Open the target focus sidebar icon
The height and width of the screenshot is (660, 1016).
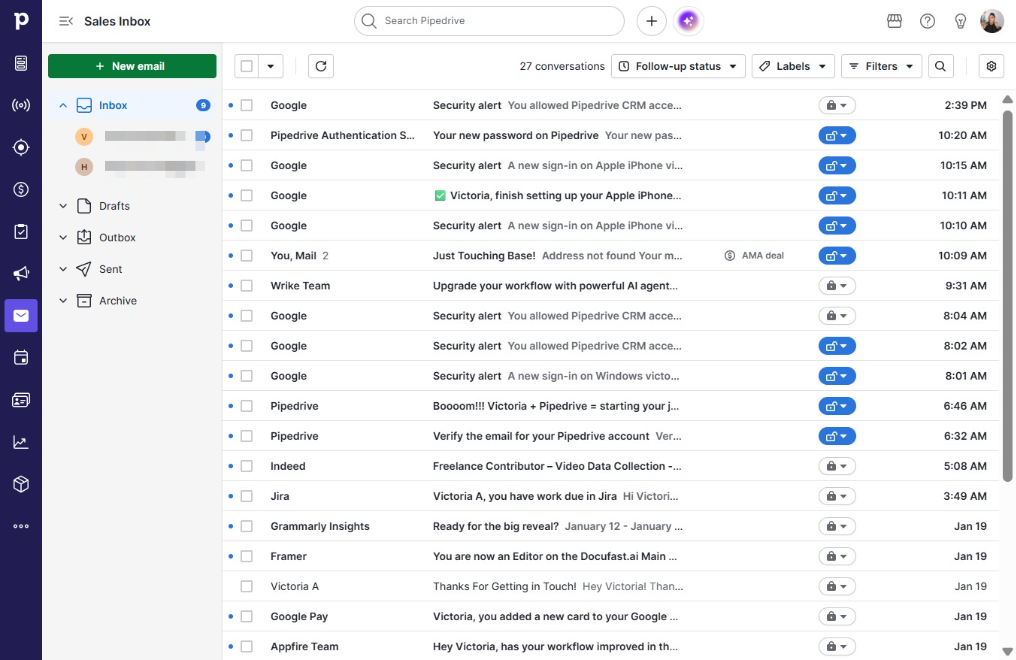coord(21,147)
